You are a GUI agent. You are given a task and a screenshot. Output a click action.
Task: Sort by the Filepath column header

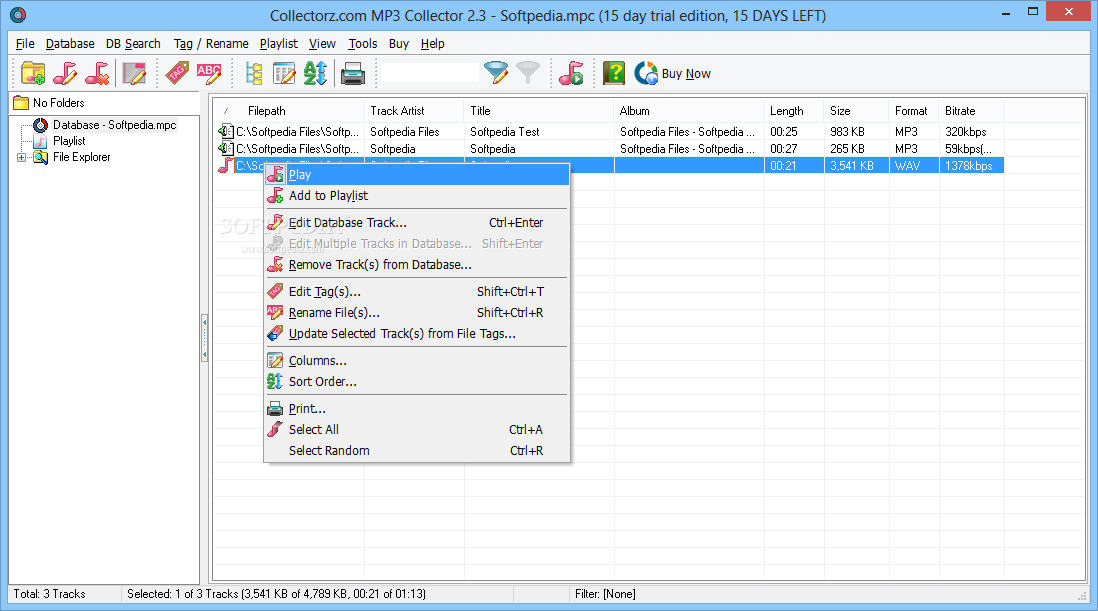289,111
